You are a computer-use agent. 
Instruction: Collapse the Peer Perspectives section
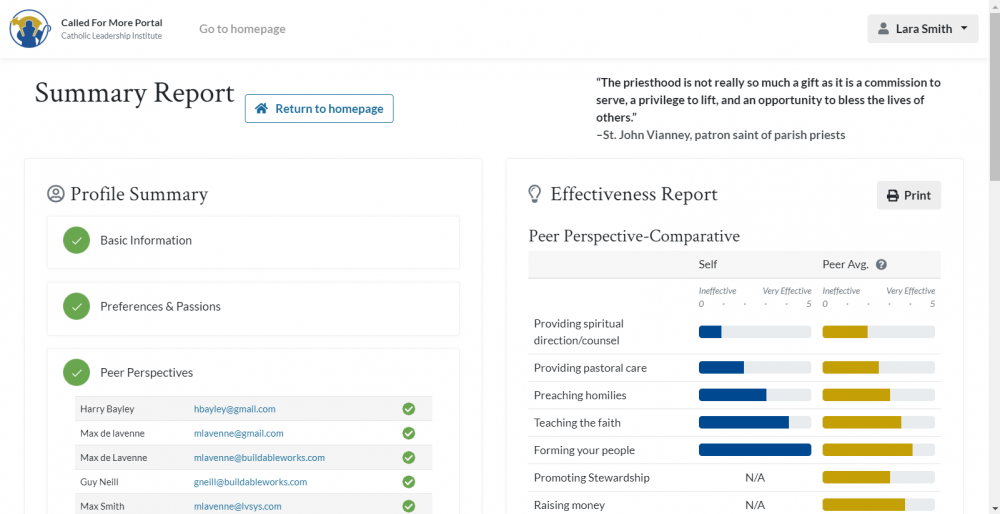coord(253,372)
